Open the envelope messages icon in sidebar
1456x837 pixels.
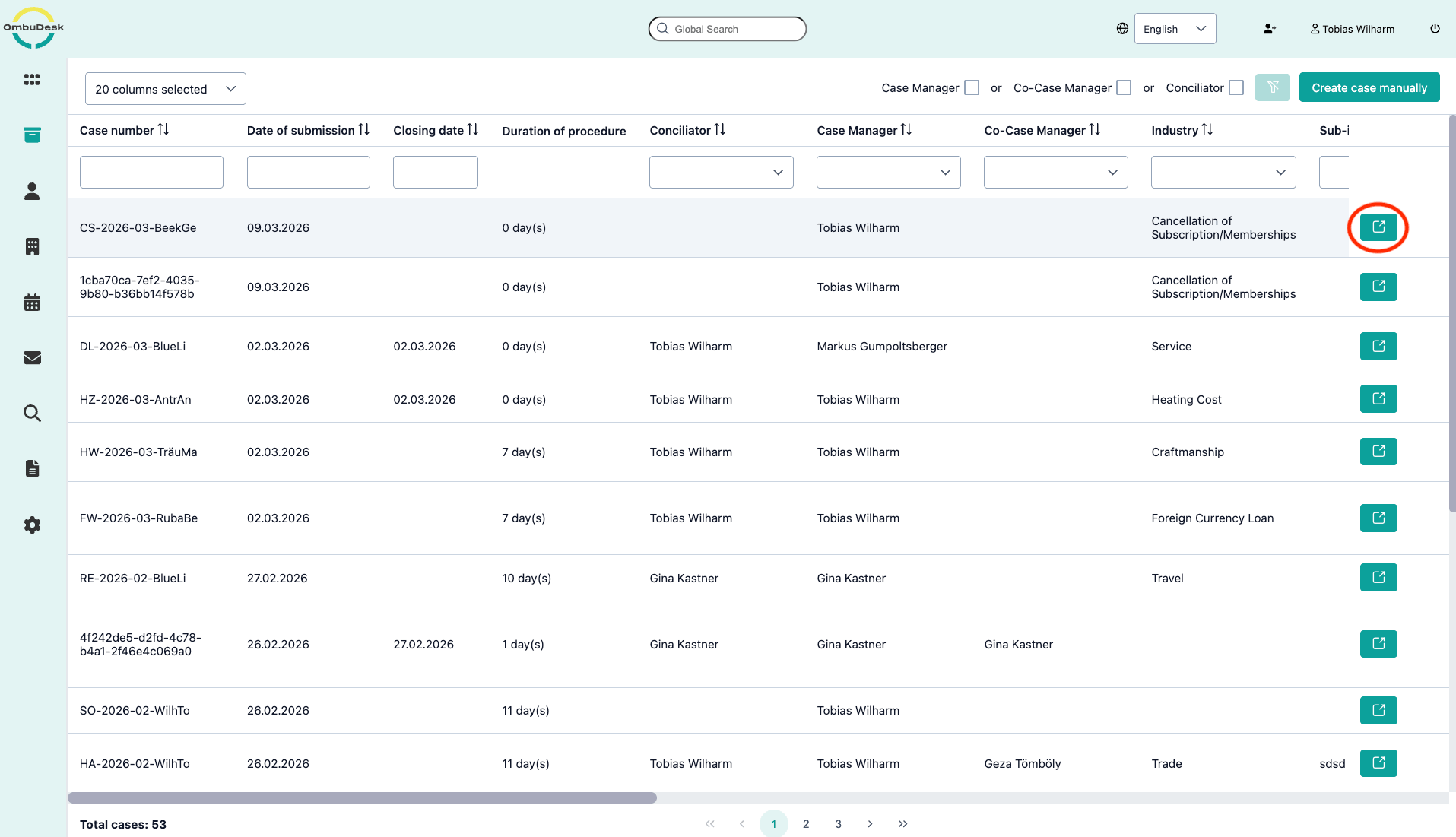click(x=32, y=358)
